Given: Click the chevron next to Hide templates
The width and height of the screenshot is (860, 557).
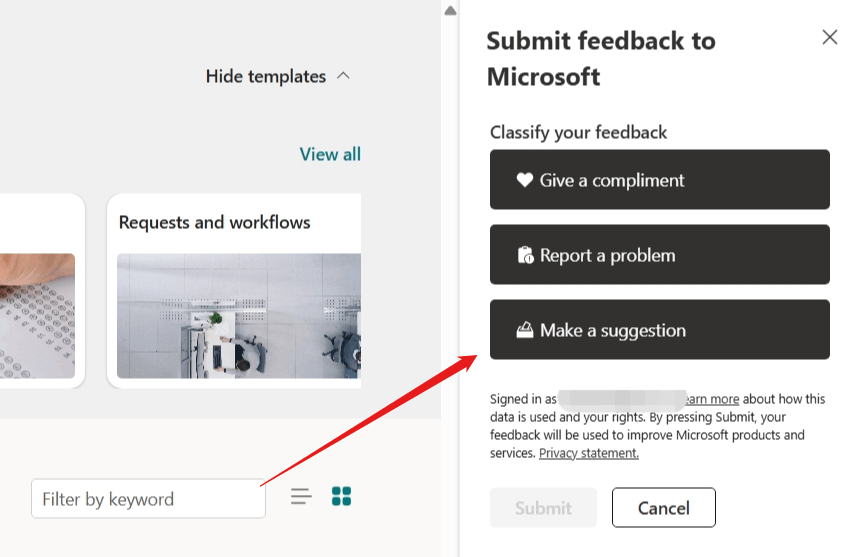Looking at the screenshot, I should 343,76.
